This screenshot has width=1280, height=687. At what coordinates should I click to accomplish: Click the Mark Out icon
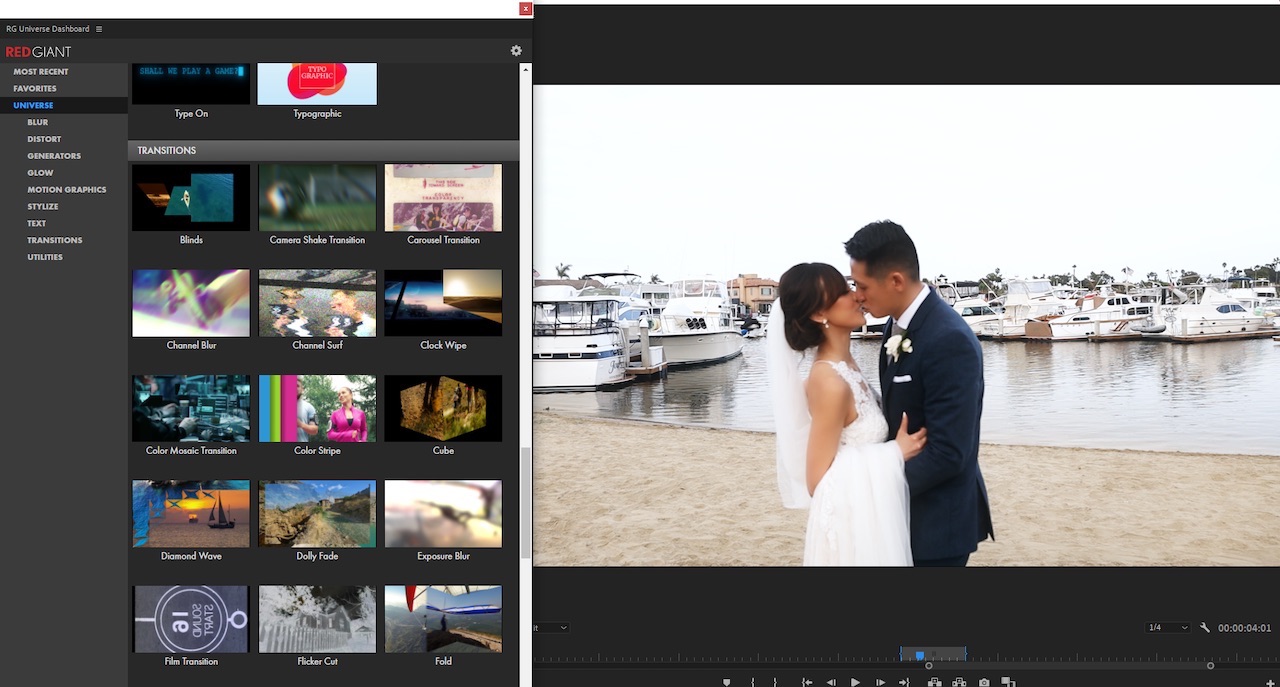(x=775, y=681)
